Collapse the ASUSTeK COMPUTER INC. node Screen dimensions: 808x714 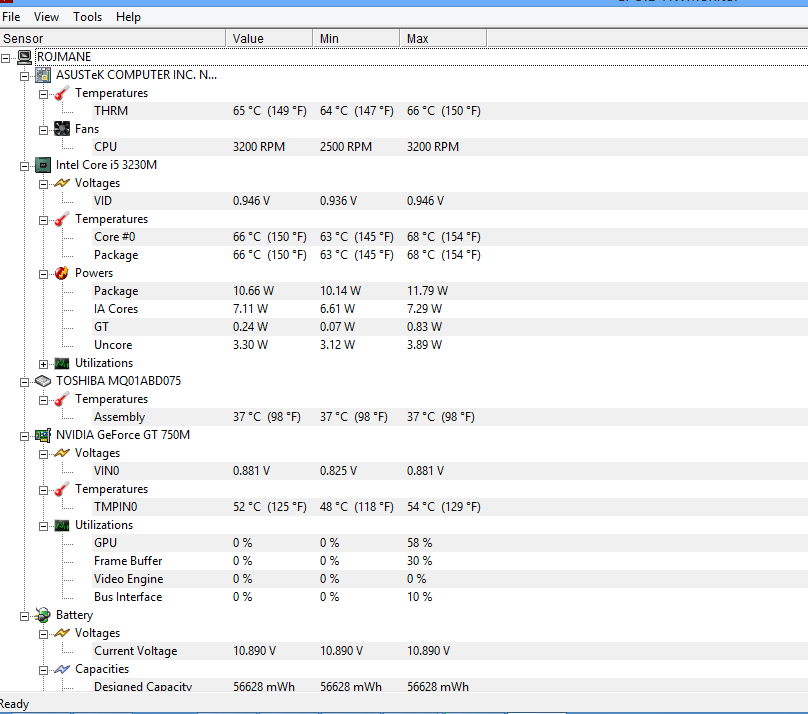point(24,76)
